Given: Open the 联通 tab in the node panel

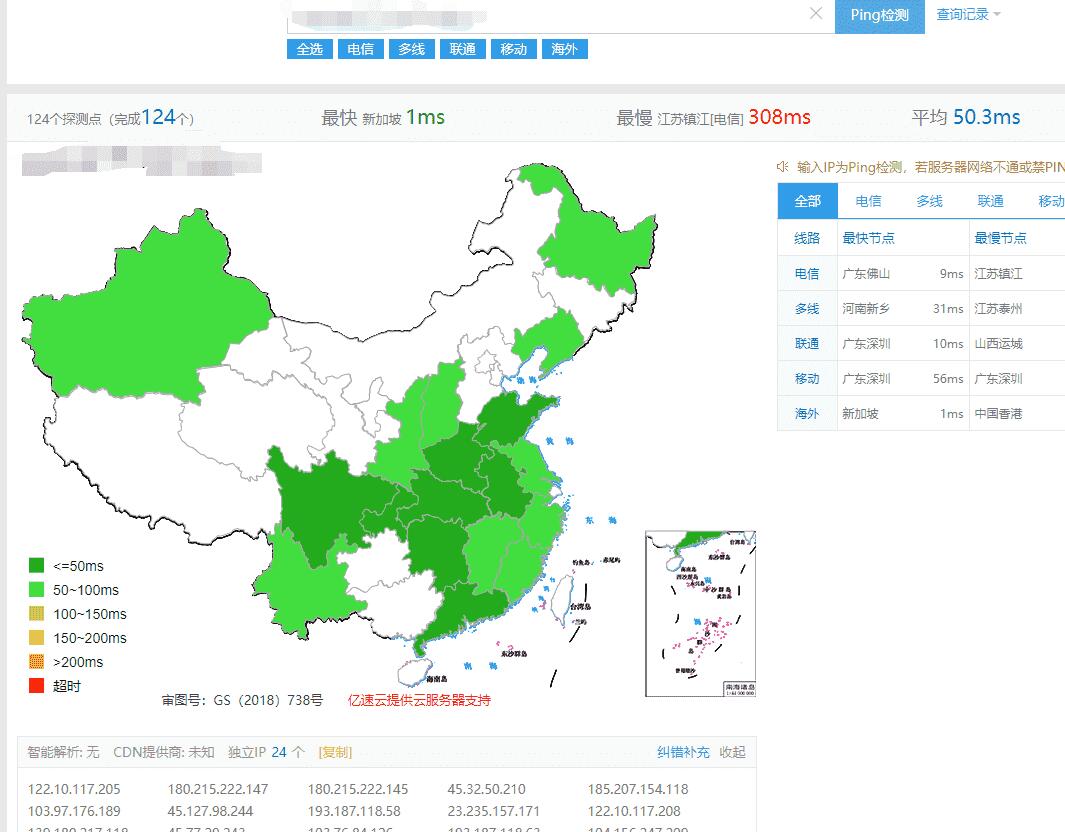Looking at the screenshot, I should [990, 201].
